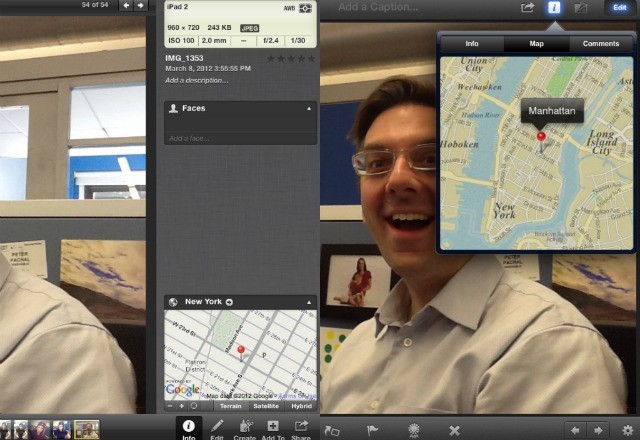Collapse the New York map section triangle
Viewport: 640px width, 440px height.
click(x=309, y=302)
